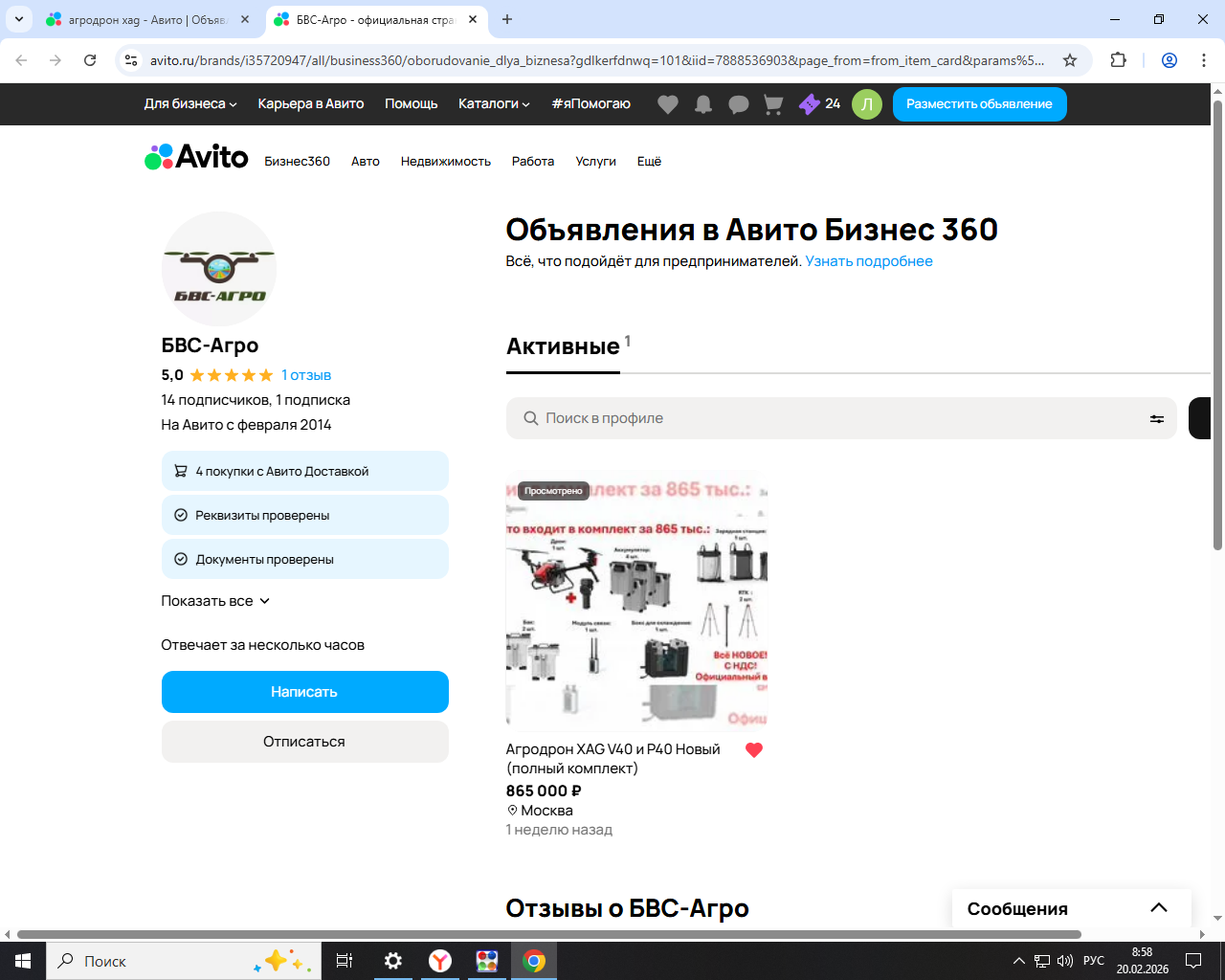Image resolution: width=1225 pixels, height=980 pixels.
Task: Click the Поиск в профиле search field
Action: [x=841, y=418]
